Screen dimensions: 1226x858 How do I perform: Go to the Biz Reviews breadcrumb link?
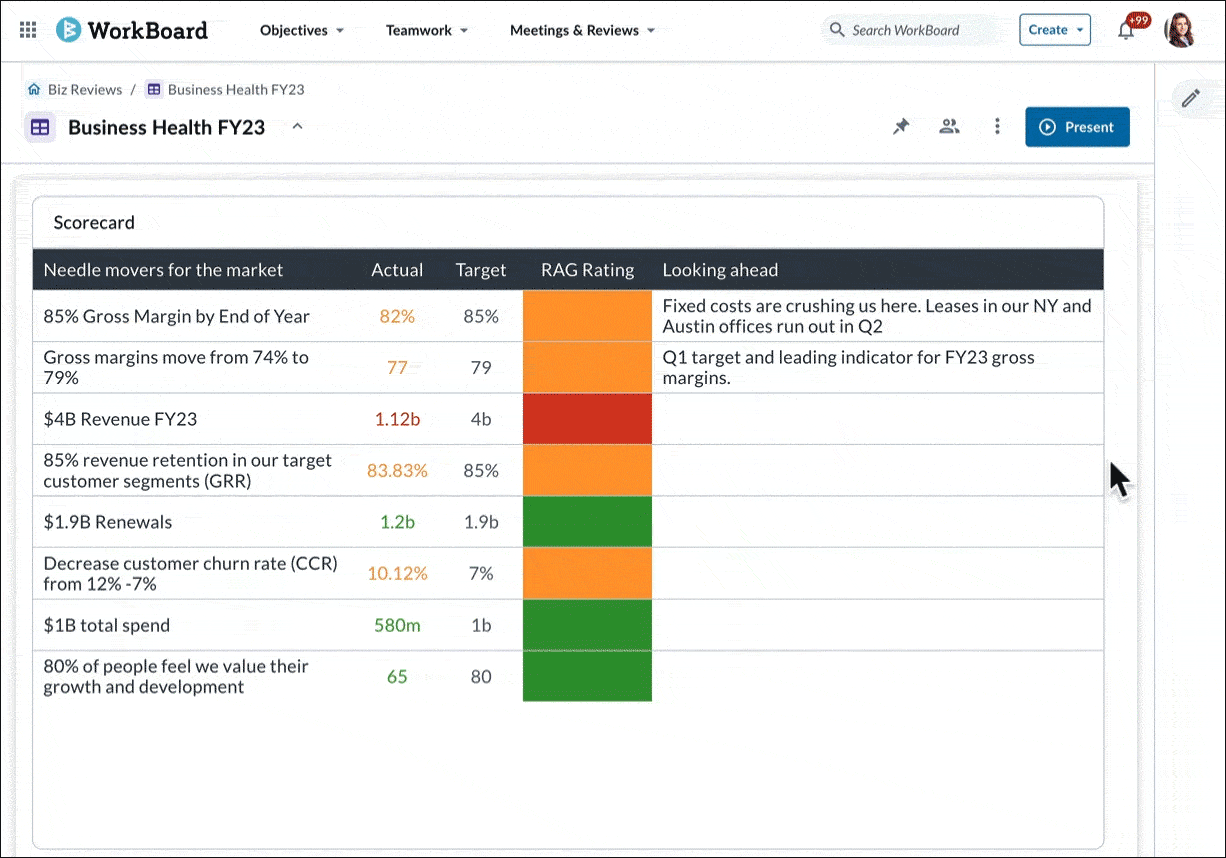coord(85,90)
